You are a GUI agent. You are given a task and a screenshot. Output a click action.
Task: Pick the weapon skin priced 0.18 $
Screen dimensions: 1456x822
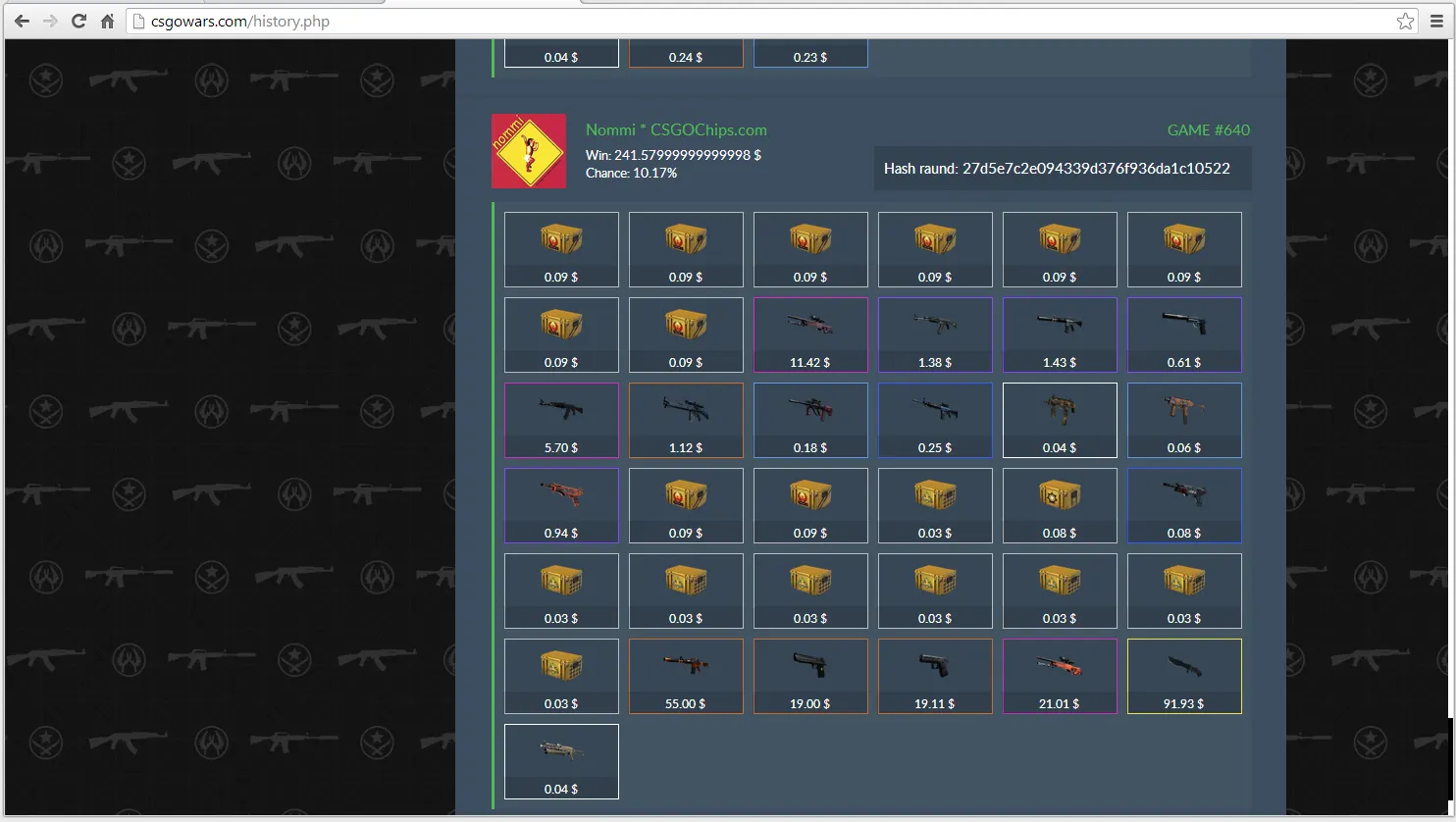[810, 420]
